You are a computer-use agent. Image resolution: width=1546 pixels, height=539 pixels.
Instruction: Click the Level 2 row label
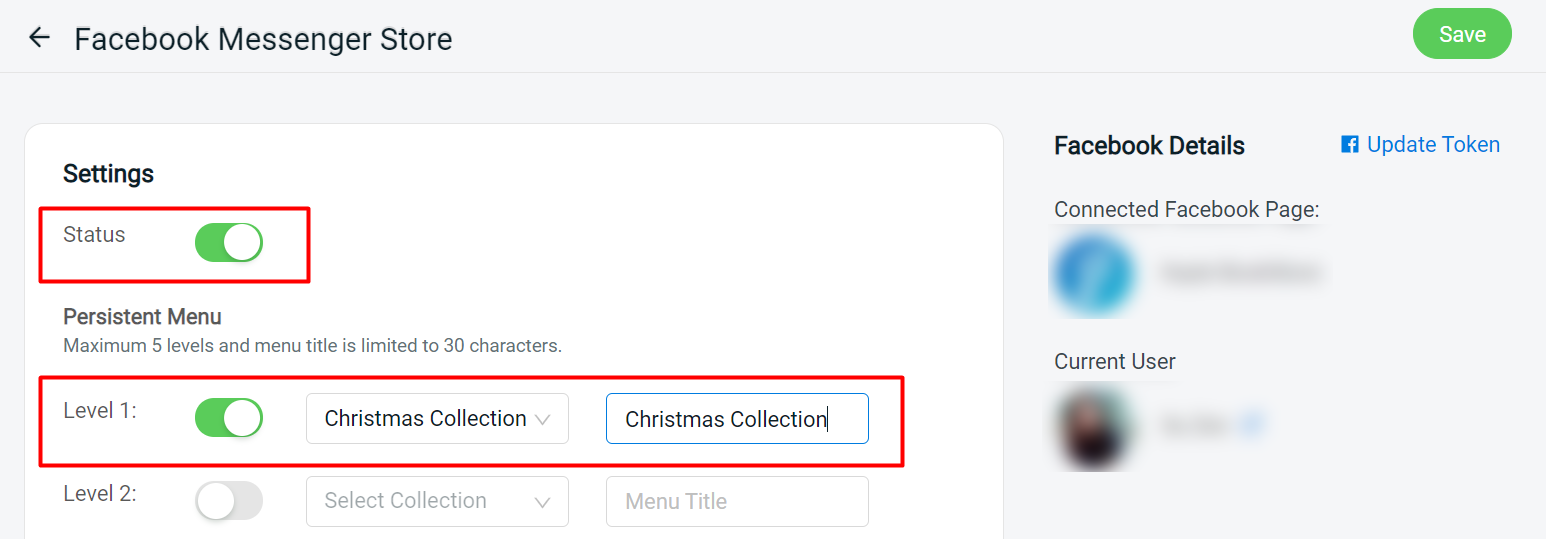(x=100, y=494)
